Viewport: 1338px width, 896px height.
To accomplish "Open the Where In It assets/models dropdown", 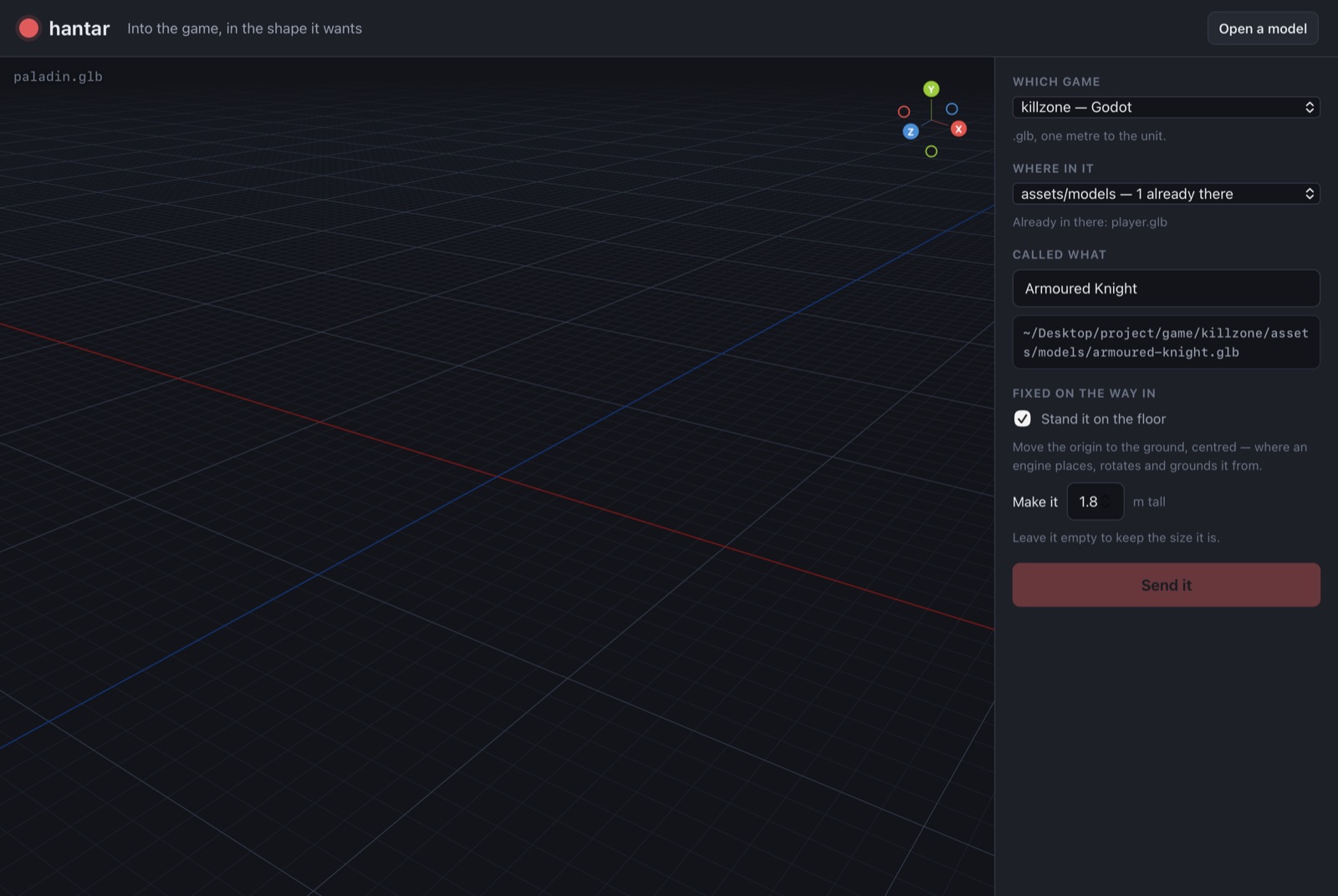I will tap(1166, 194).
